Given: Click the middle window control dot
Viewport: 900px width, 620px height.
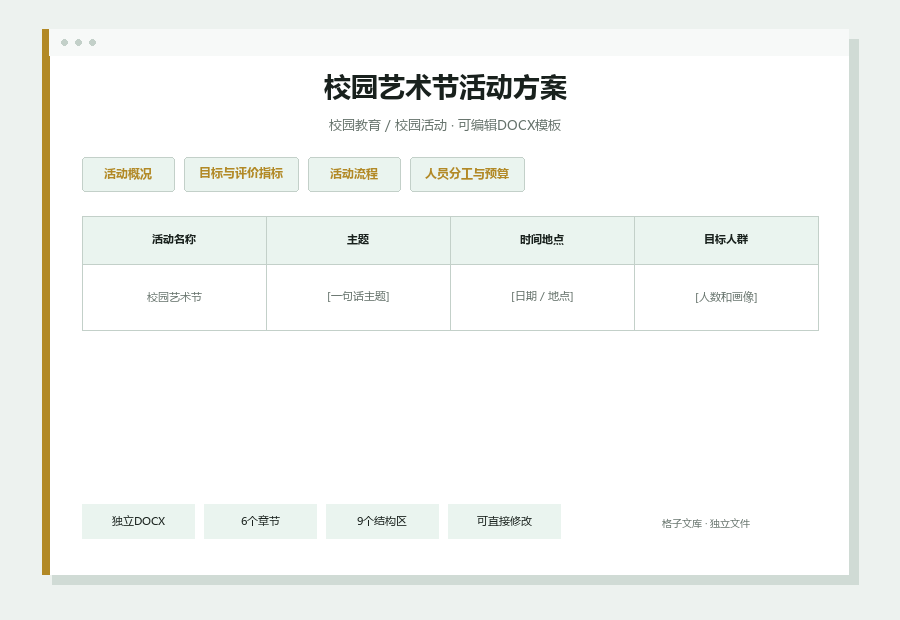Looking at the screenshot, I should (x=79, y=42).
